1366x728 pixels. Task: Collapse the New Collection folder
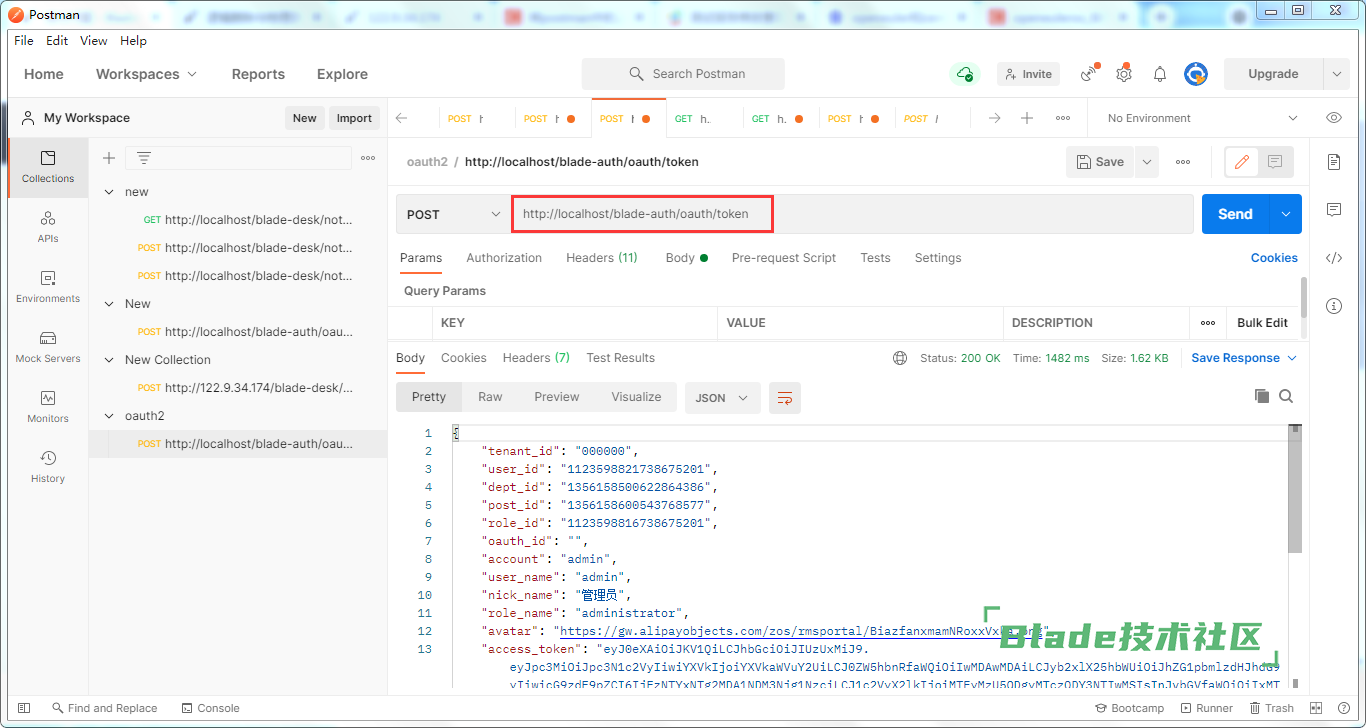click(x=110, y=360)
